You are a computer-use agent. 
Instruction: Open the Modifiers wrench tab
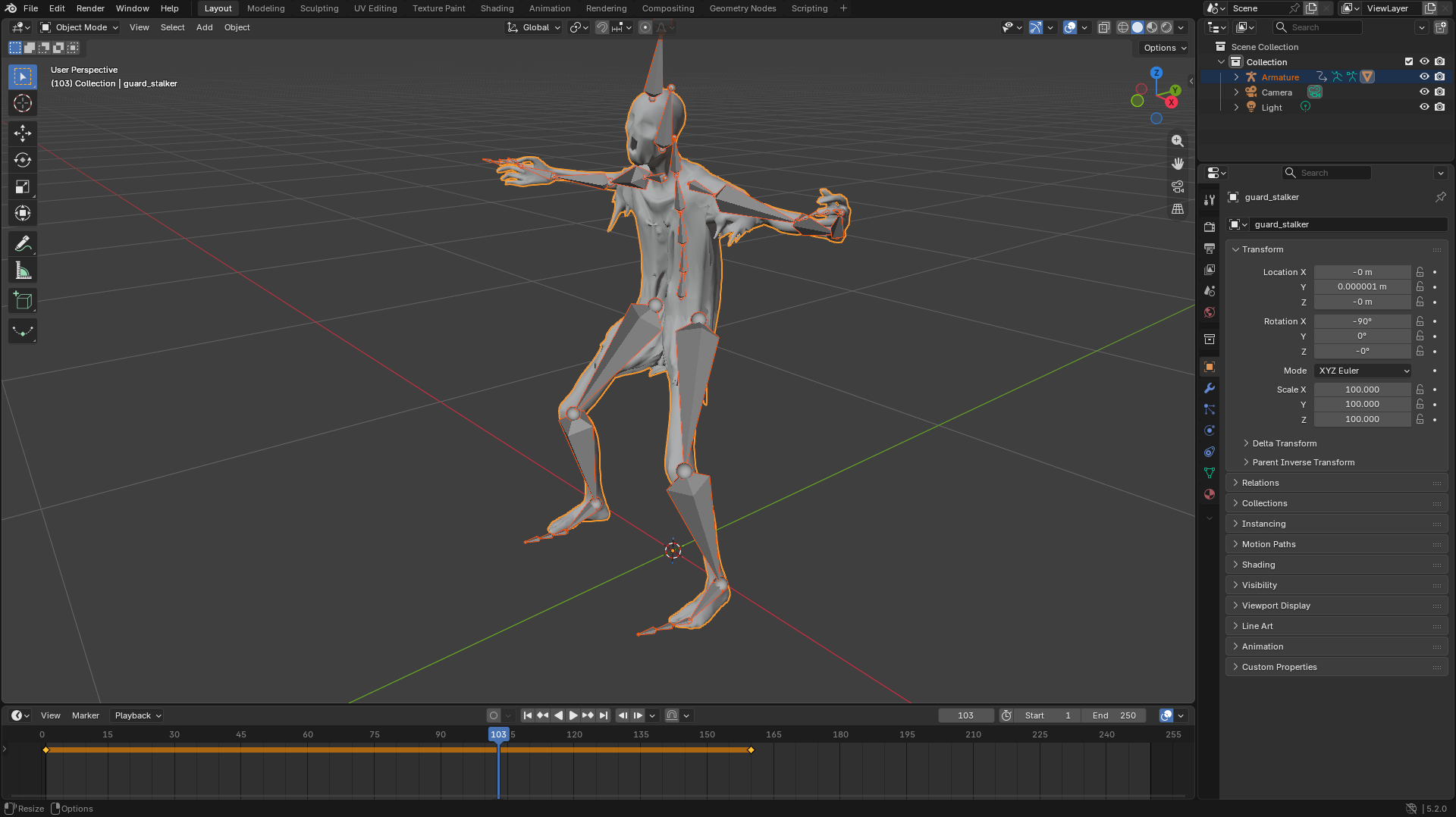[x=1210, y=388]
